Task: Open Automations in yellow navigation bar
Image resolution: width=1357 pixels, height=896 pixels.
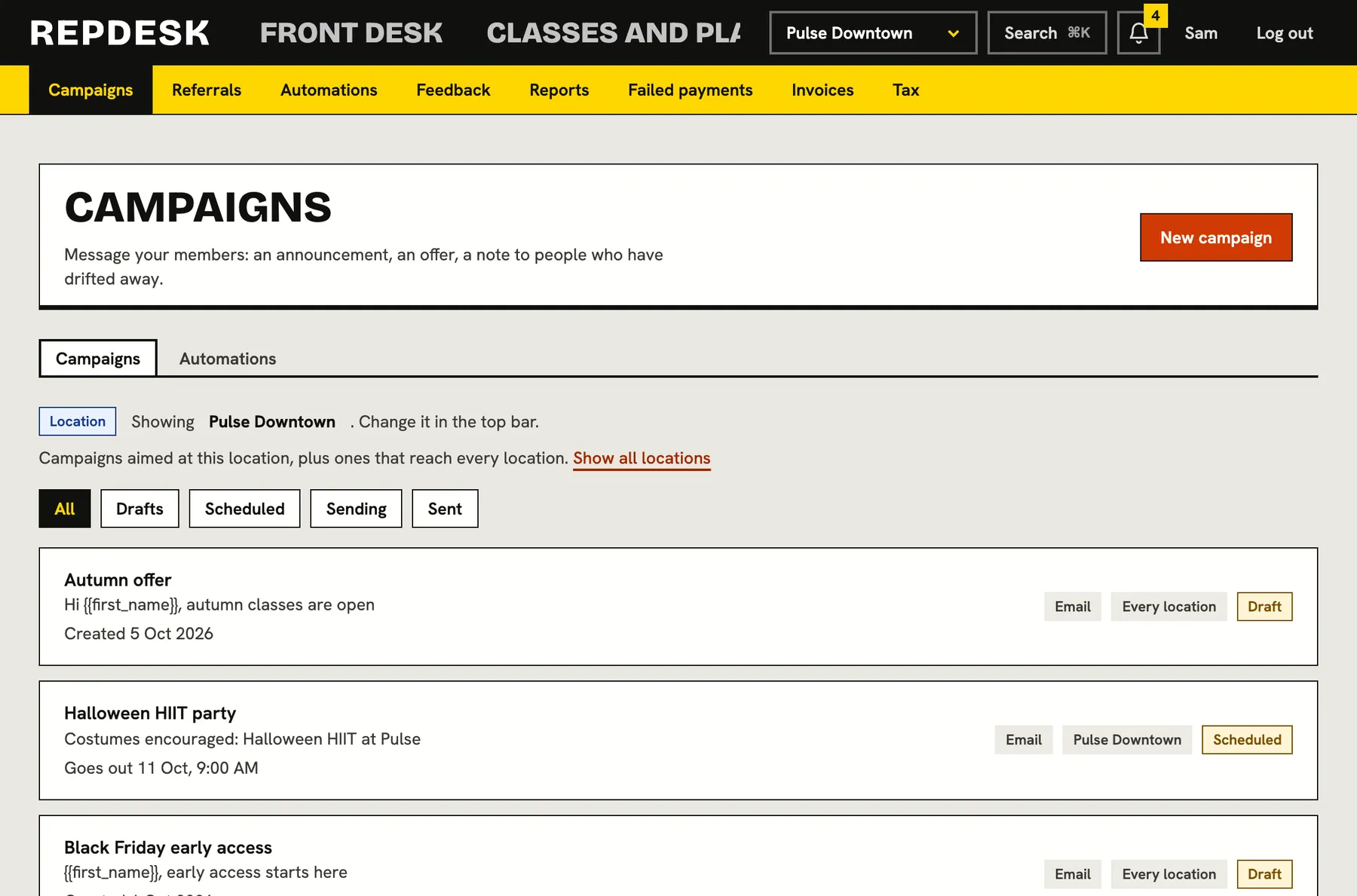Action: [x=329, y=90]
